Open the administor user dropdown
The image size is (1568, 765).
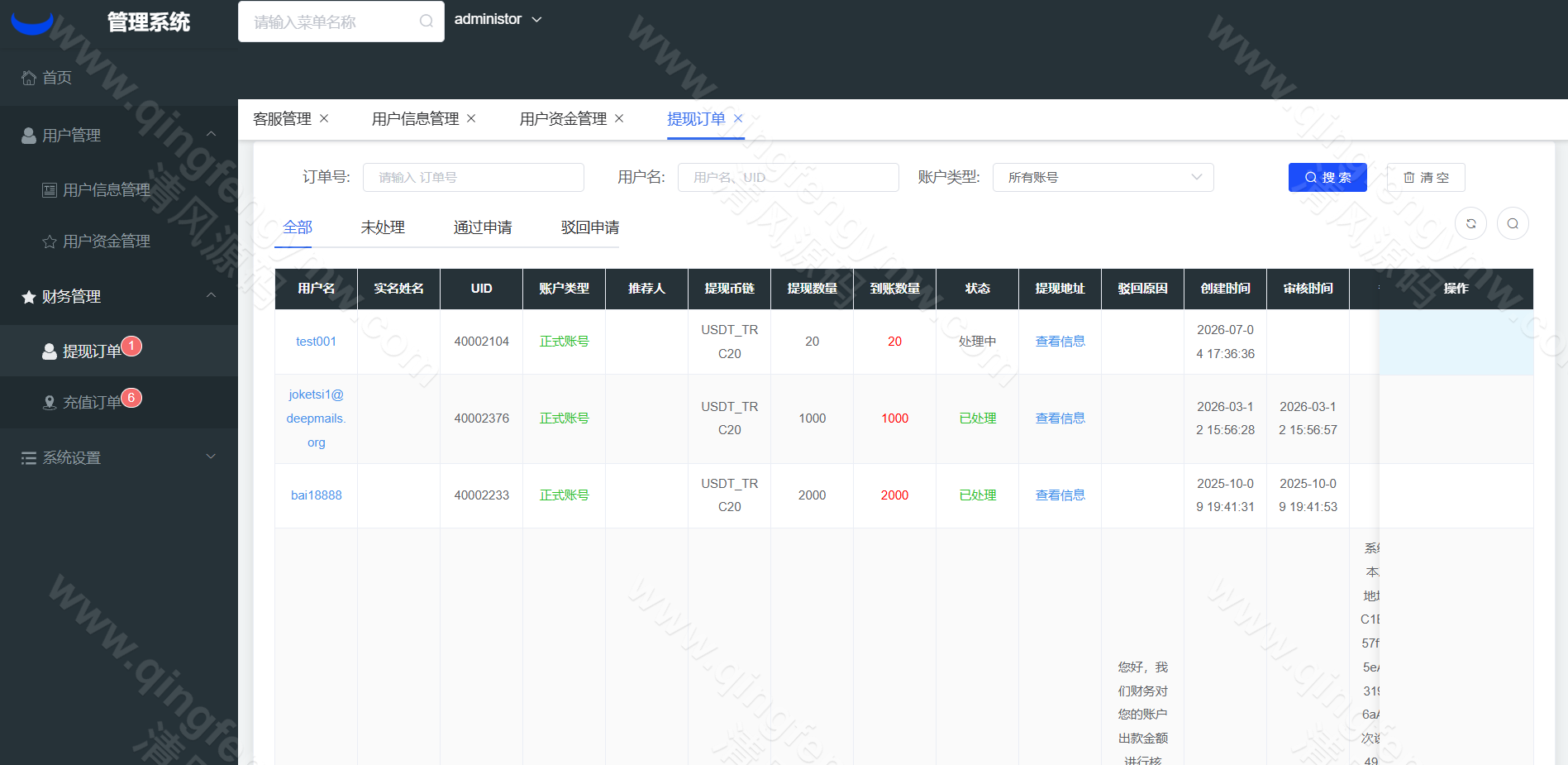[x=498, y=19]
